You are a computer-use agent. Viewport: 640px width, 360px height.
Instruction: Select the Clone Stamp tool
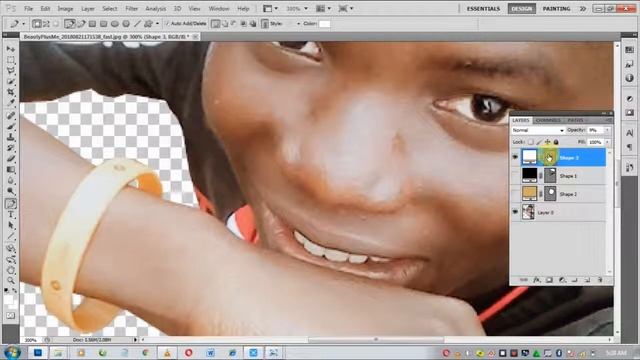[11, 137]
